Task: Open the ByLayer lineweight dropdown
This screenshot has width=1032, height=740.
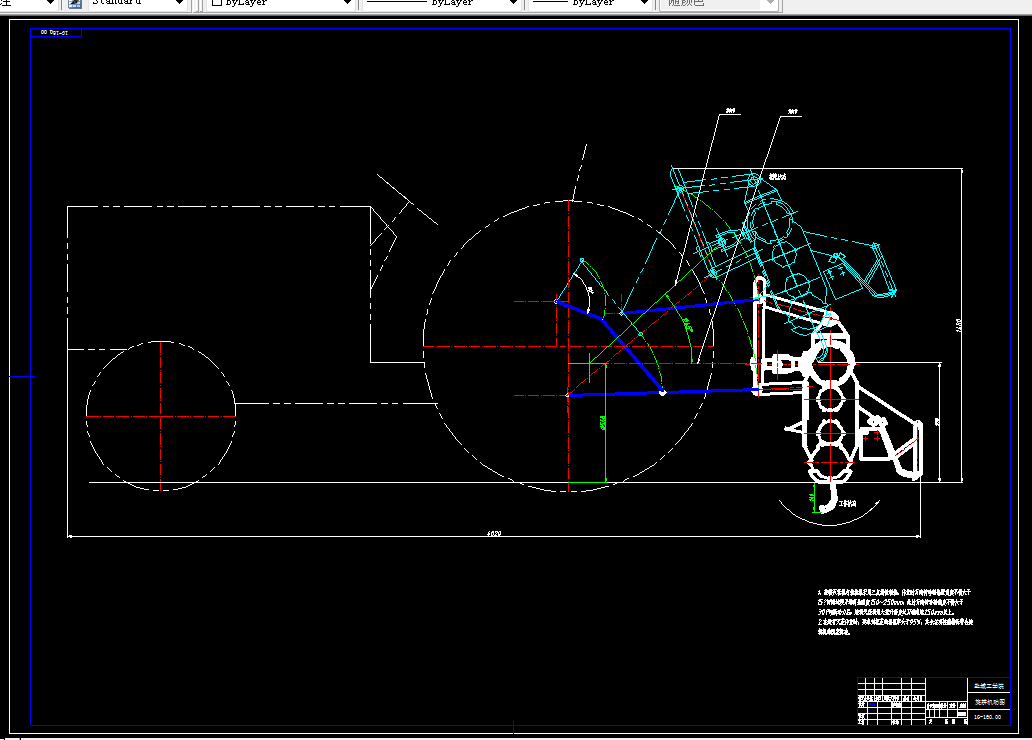Action: [x=590, y=3]
